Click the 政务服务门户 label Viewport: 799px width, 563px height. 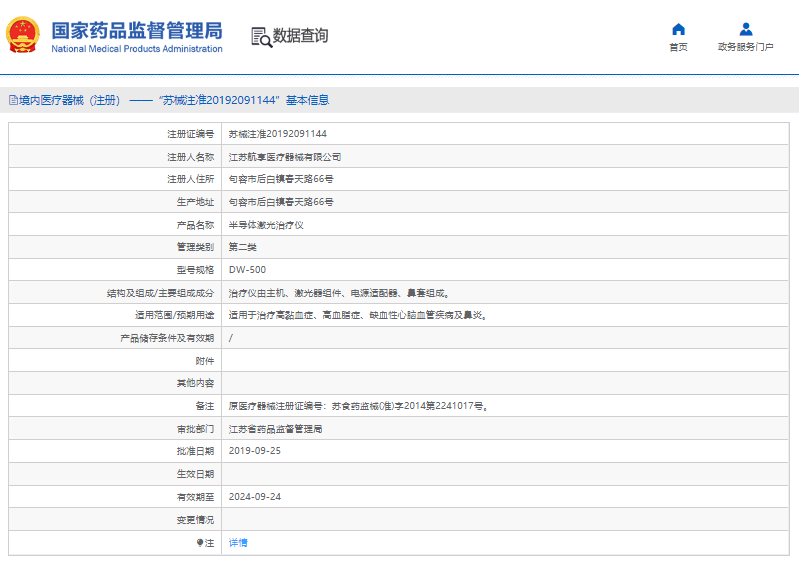click(x=745, y=47)
